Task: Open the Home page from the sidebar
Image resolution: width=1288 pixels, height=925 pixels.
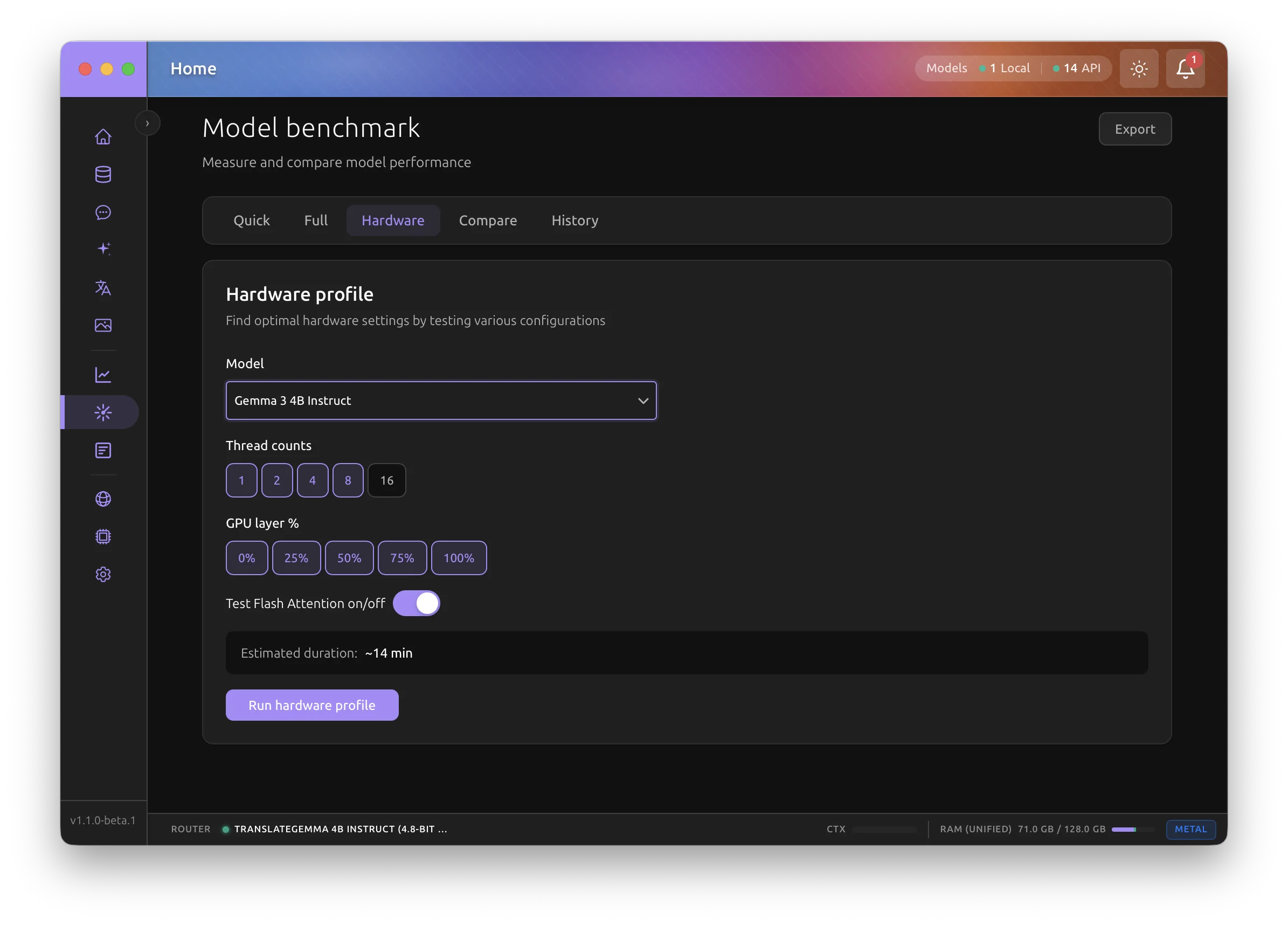Action: click(103, 136)
